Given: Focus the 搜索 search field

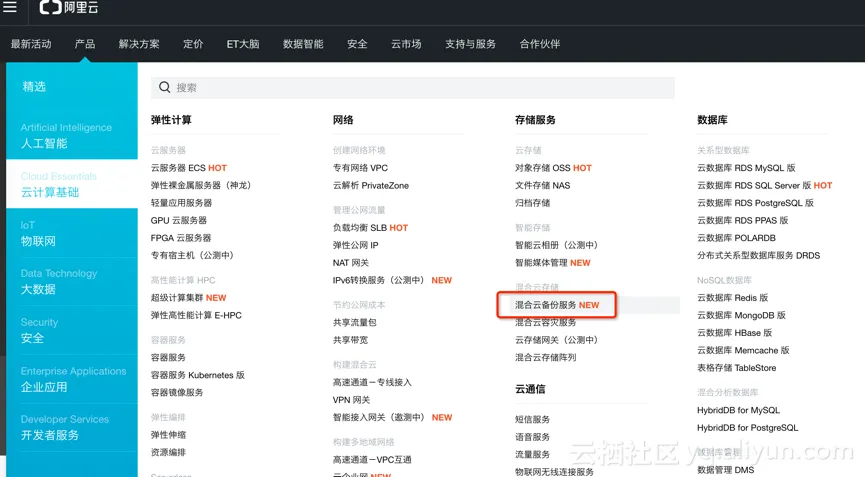Looking at the screenshot, I should point(413,88).
